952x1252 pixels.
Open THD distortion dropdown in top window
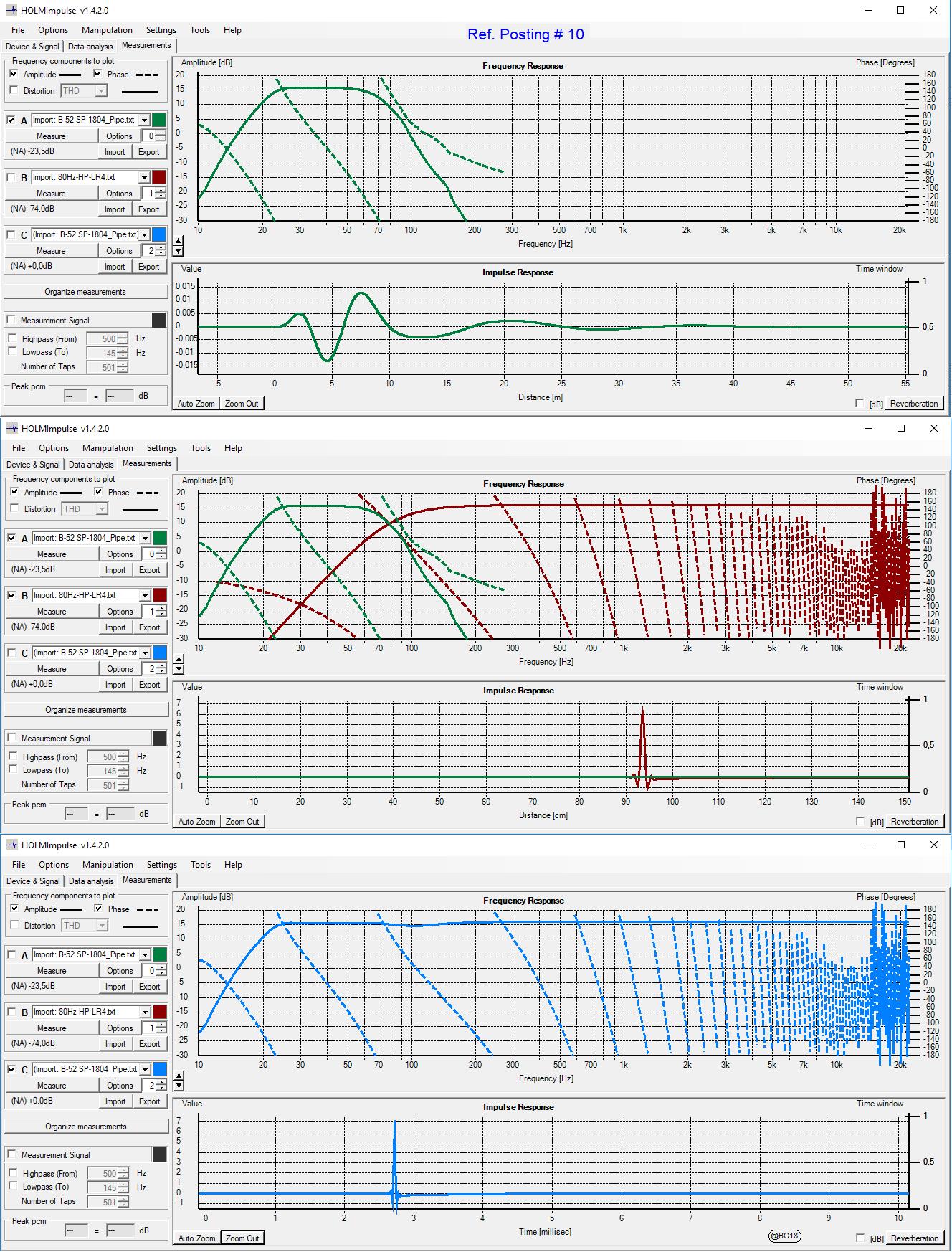(101, 91)
